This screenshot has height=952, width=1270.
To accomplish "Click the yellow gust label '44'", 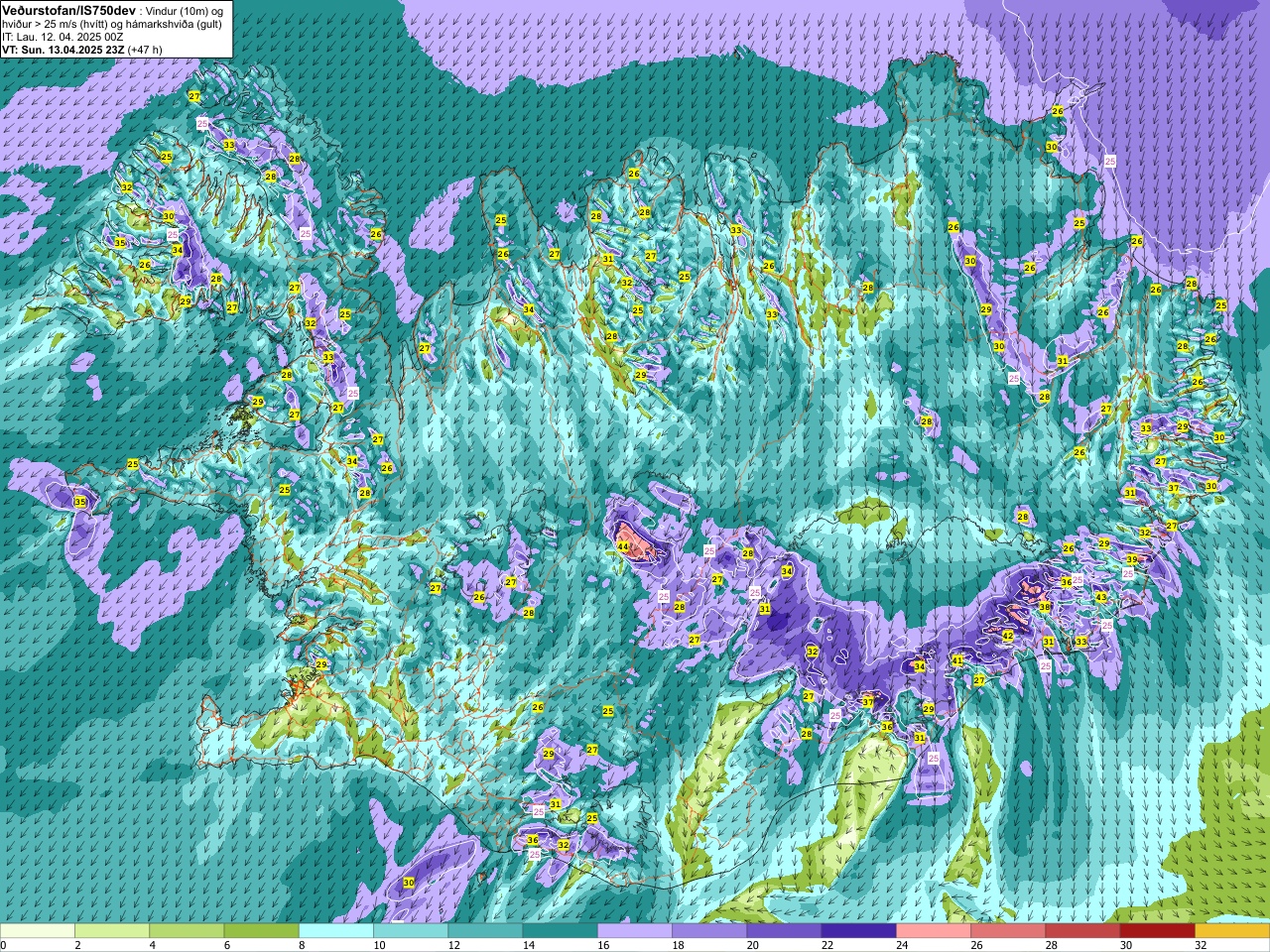I will [x=623, y=546].
